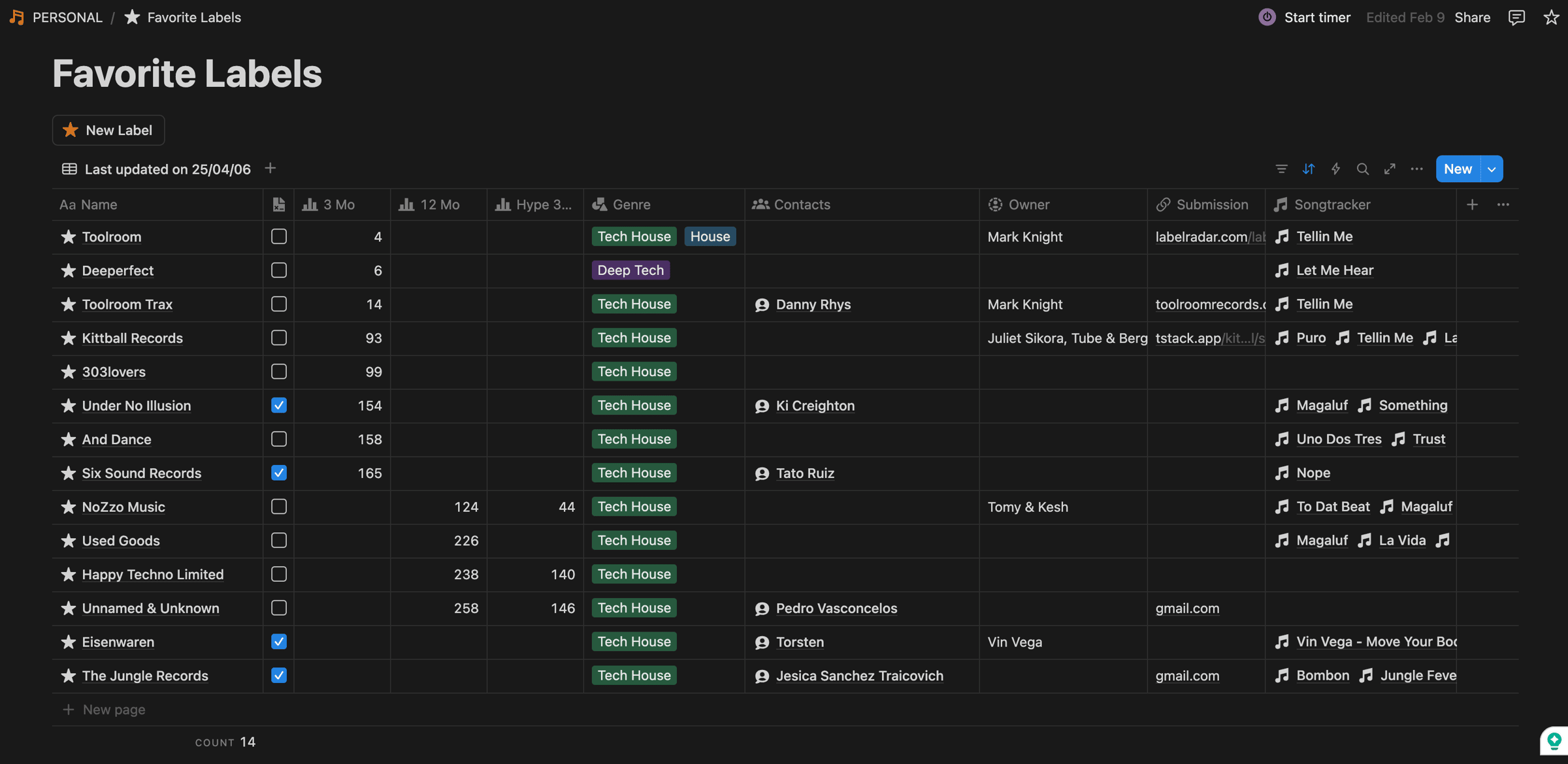Click the Share menu
The height and width of the screenshot is (764, 1568).
(x=1473, y=18)
